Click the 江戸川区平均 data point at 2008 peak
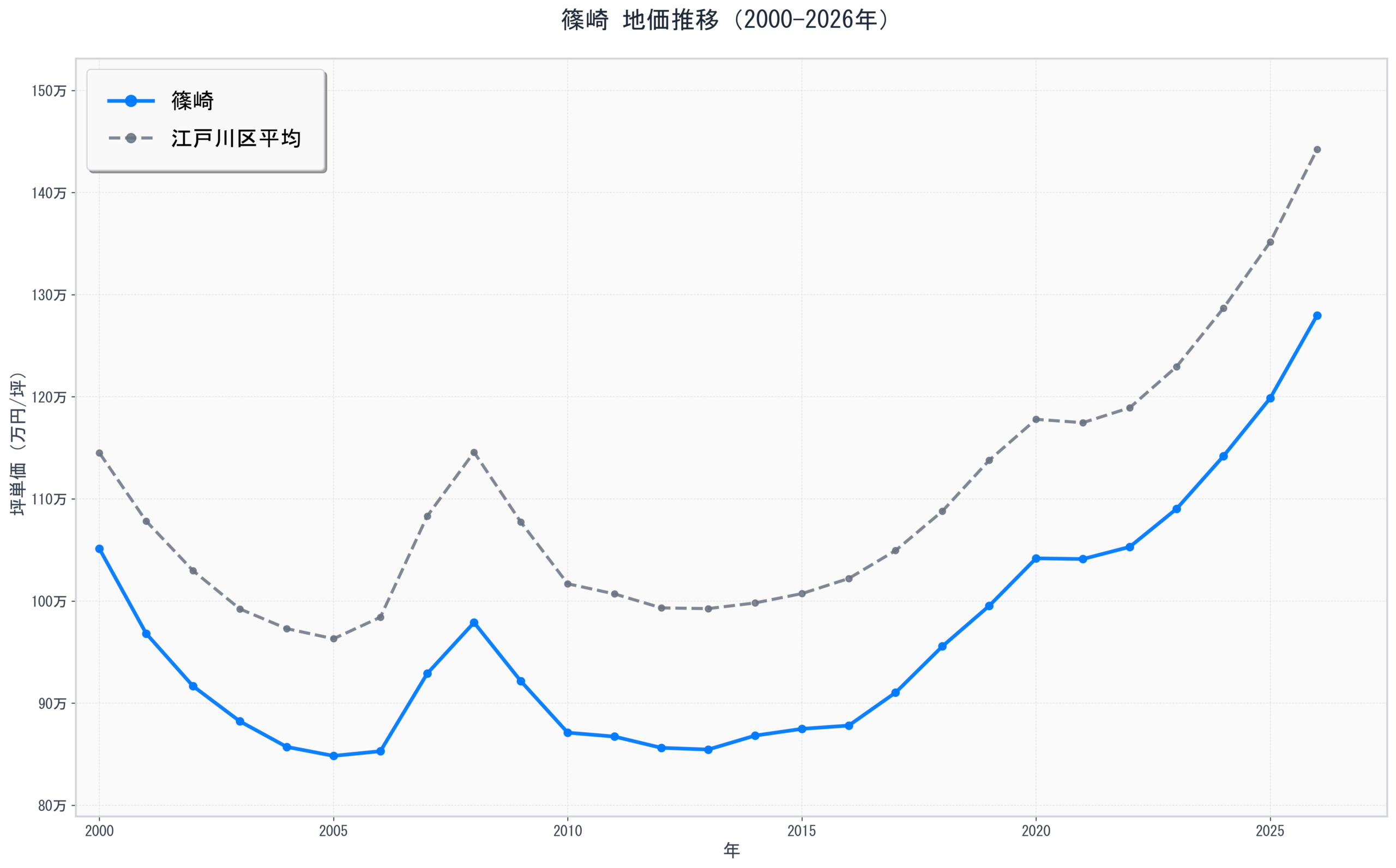The image size is (1396, 868). (x=474, y=453)
